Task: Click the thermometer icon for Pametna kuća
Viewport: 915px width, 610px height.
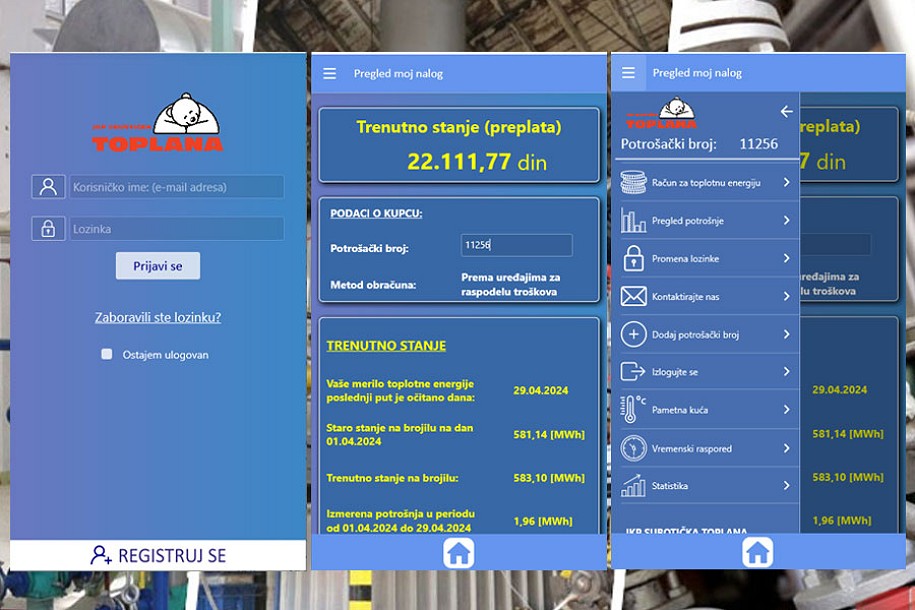Action: pyautogui.click(x=633, y=409)
